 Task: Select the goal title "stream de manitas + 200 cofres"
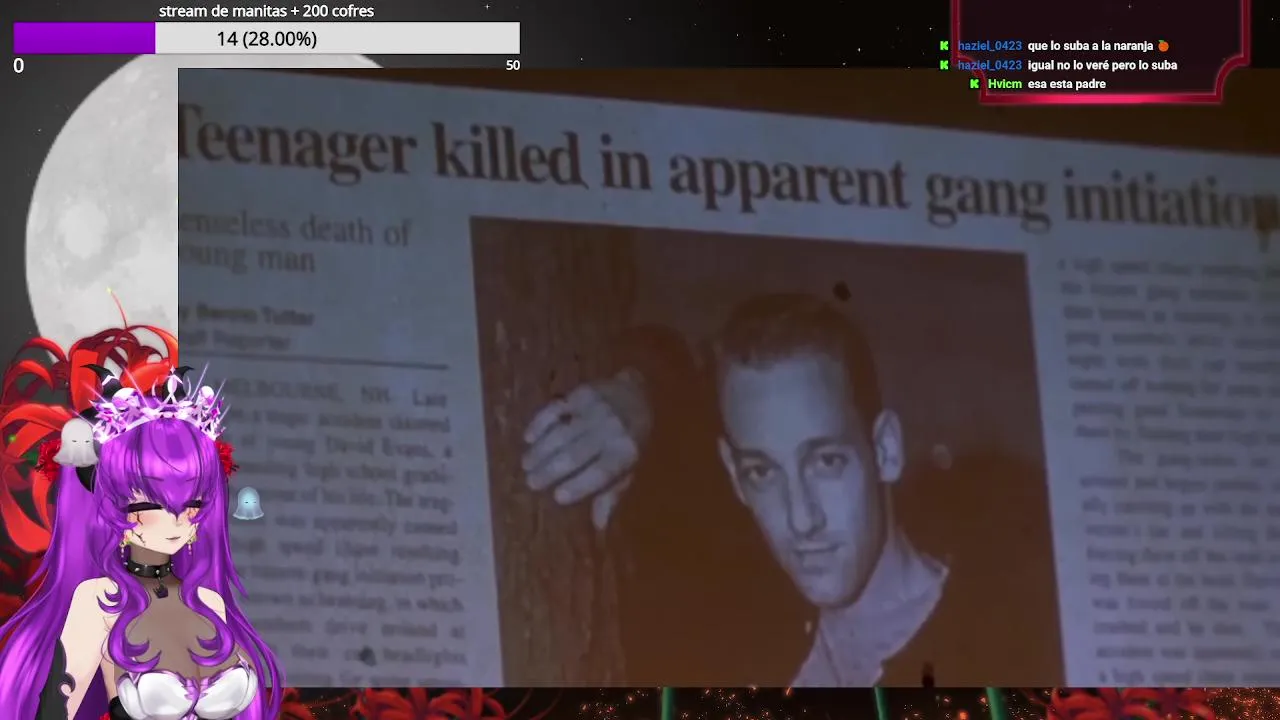point(266,11)
